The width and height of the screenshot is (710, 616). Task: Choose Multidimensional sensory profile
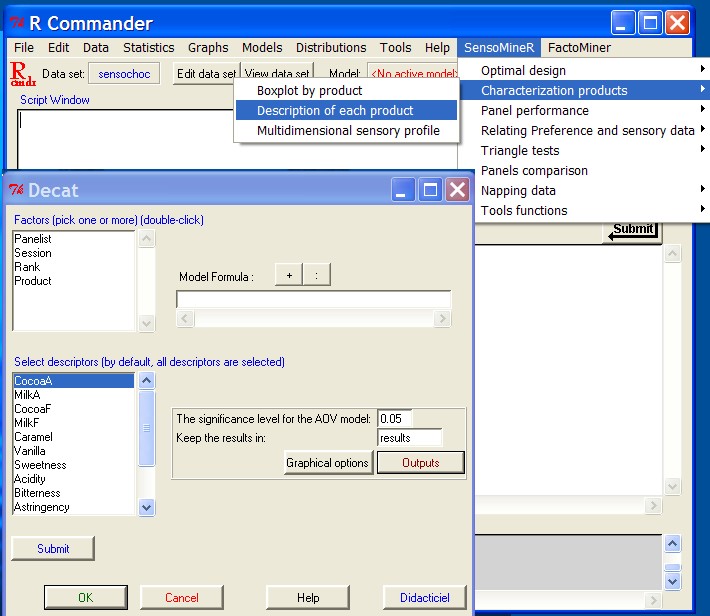point(346,130)
